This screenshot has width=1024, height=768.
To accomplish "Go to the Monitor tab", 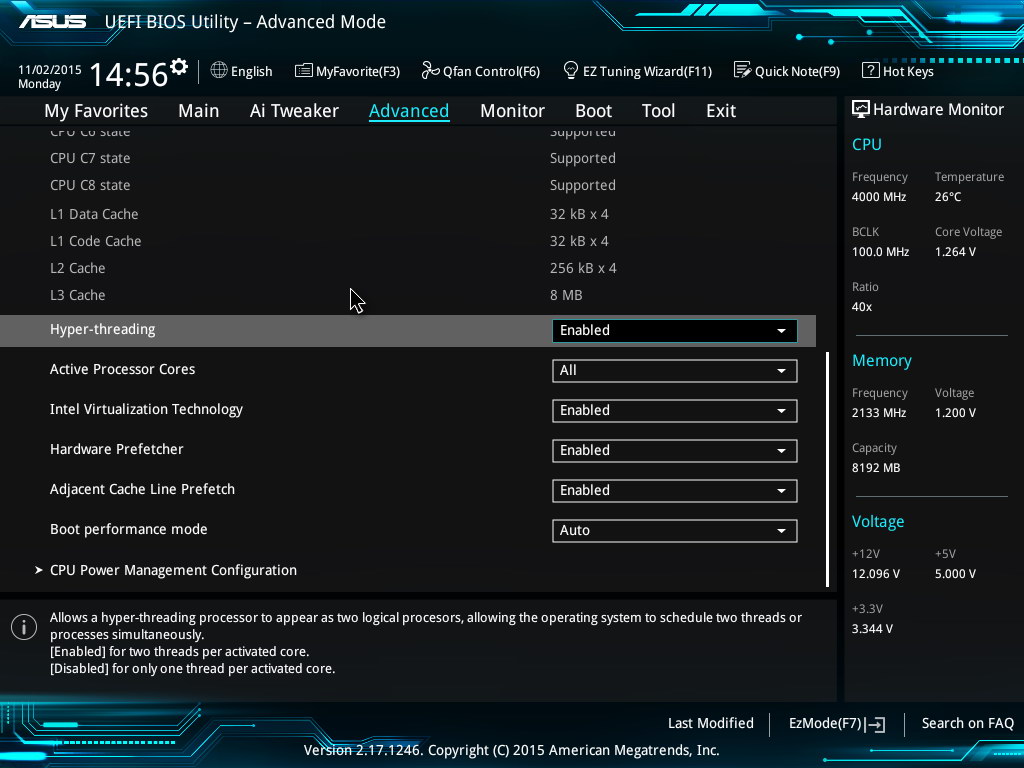I will pos(512,111).
